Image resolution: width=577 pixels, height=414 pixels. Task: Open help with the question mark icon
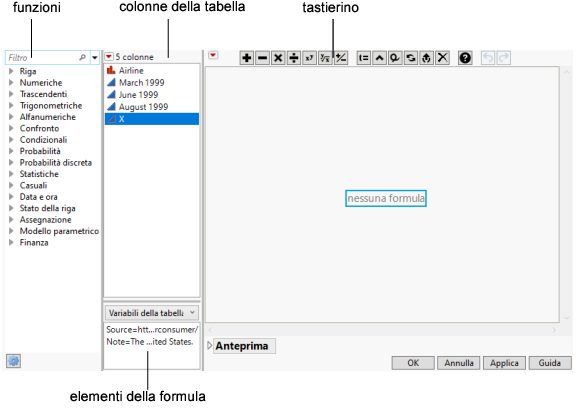click(x=465, y=58)
